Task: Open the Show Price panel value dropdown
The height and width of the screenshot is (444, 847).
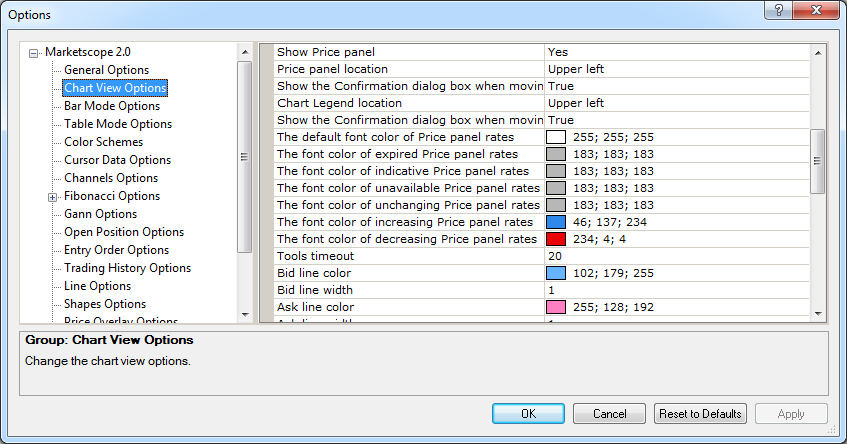Action: pyautogui.click(x=677, y=52)
